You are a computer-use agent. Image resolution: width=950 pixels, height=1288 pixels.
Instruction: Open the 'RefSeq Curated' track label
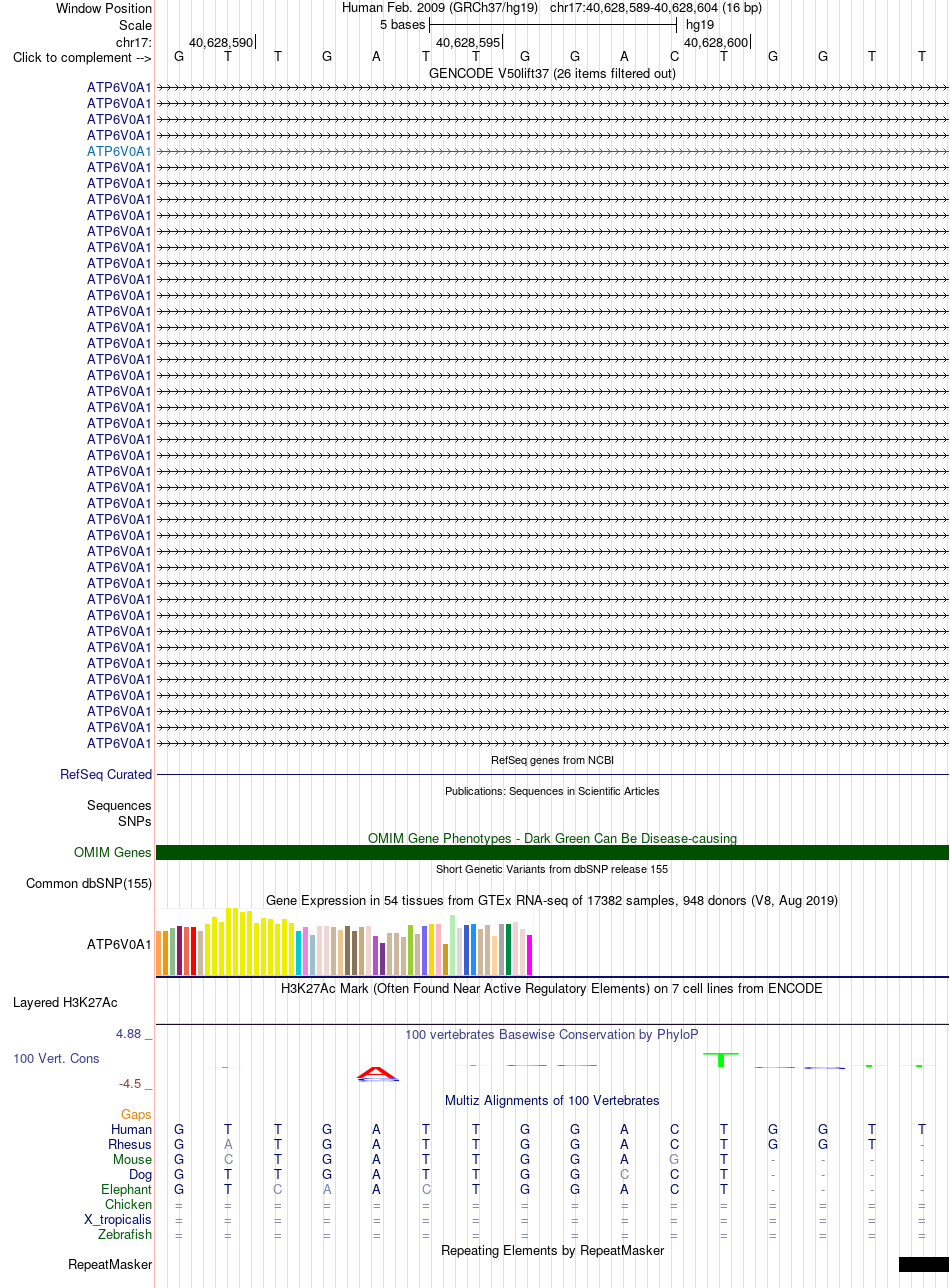(106, 774)
